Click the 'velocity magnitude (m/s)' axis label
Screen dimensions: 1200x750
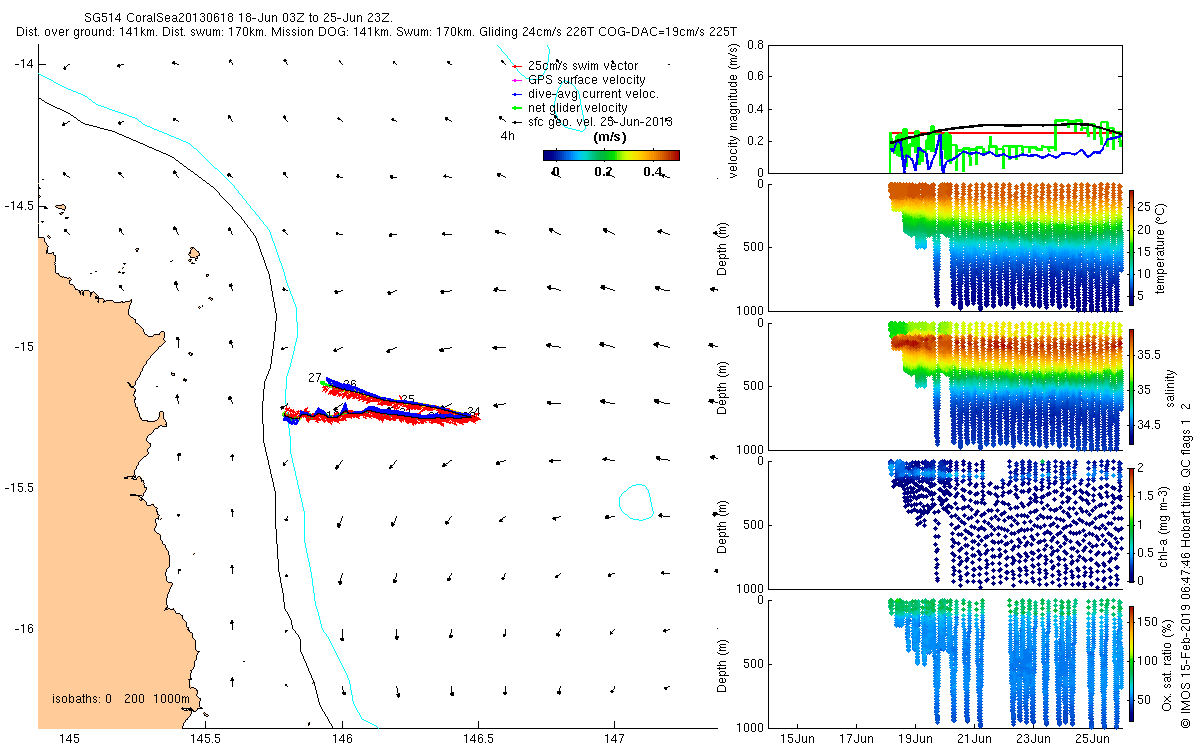pos(734,110)
